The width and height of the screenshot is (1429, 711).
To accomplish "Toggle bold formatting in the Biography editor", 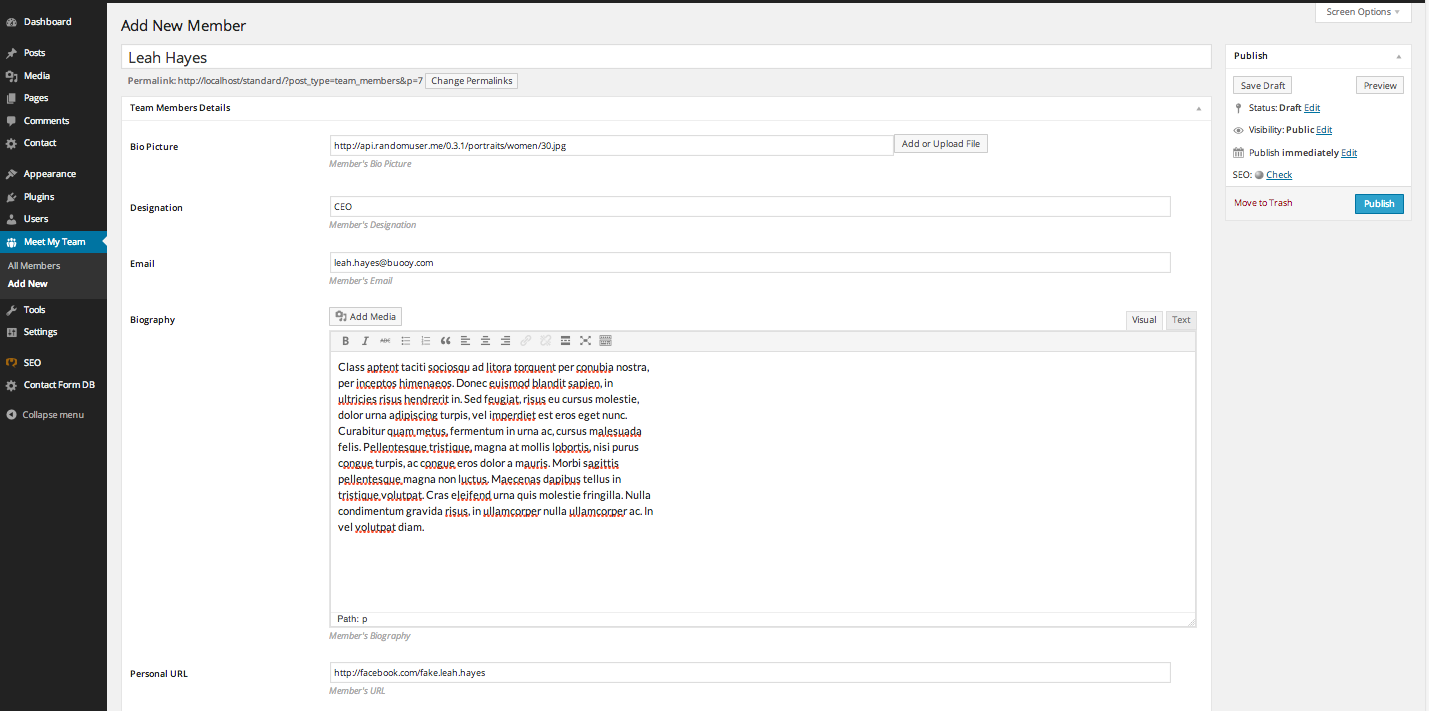I will (x=345, y=341).
